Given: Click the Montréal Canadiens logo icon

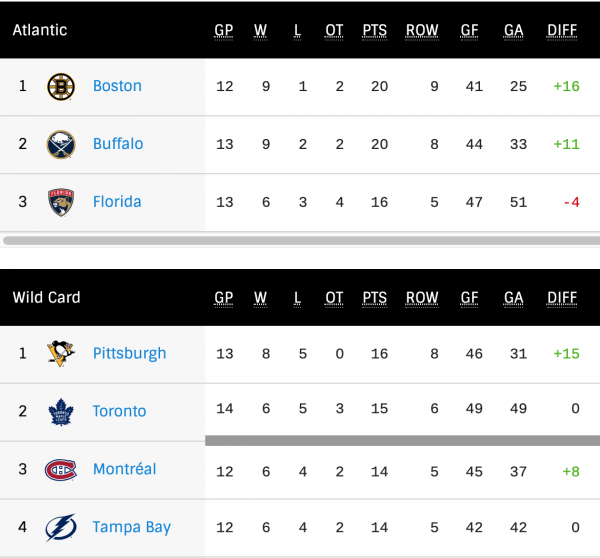Looking at the screenshot, I should pos(61,469).
